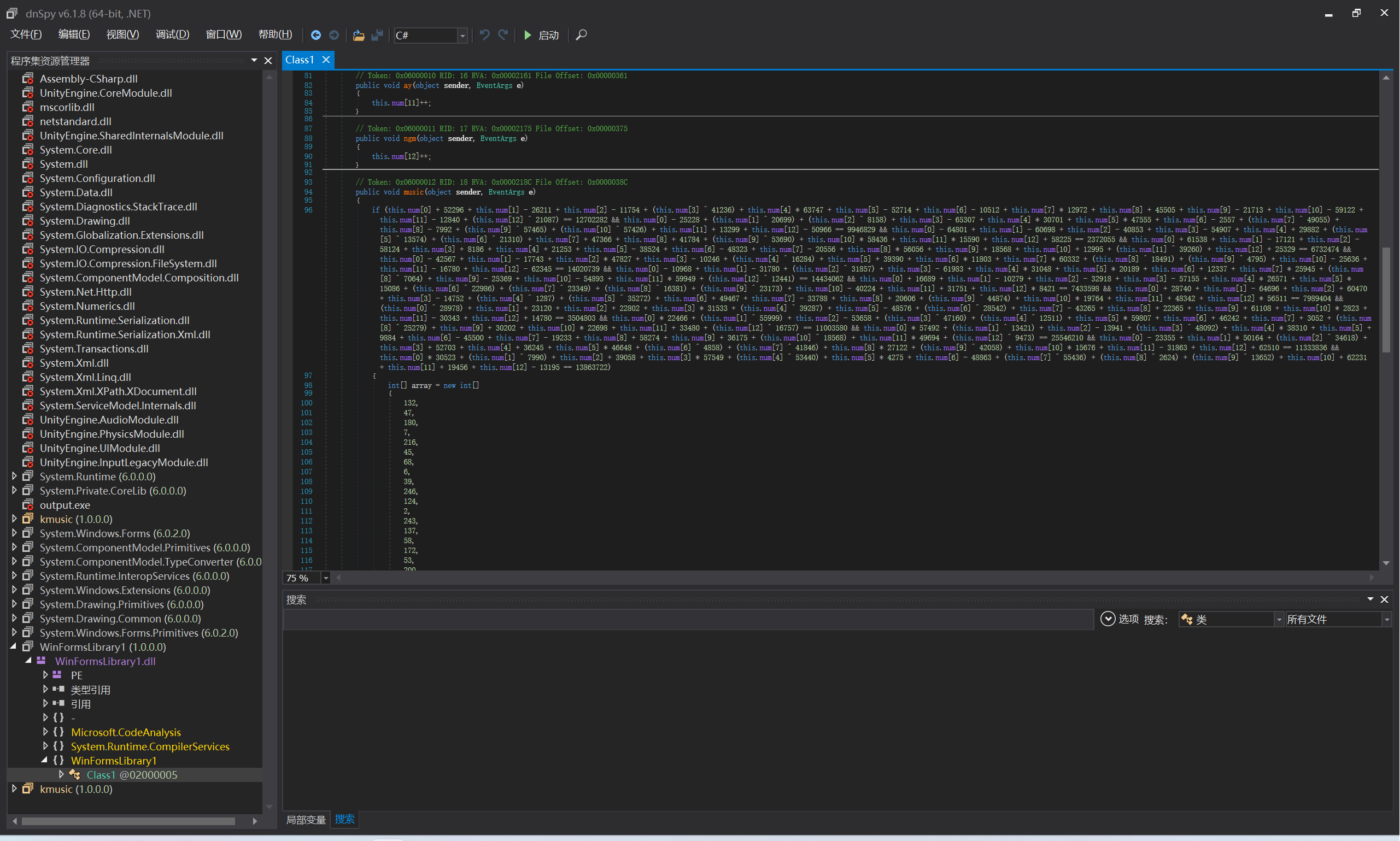Click the redo toolbar icon
This screenshot has width=1400, height=841.
(x=503, y=35)
